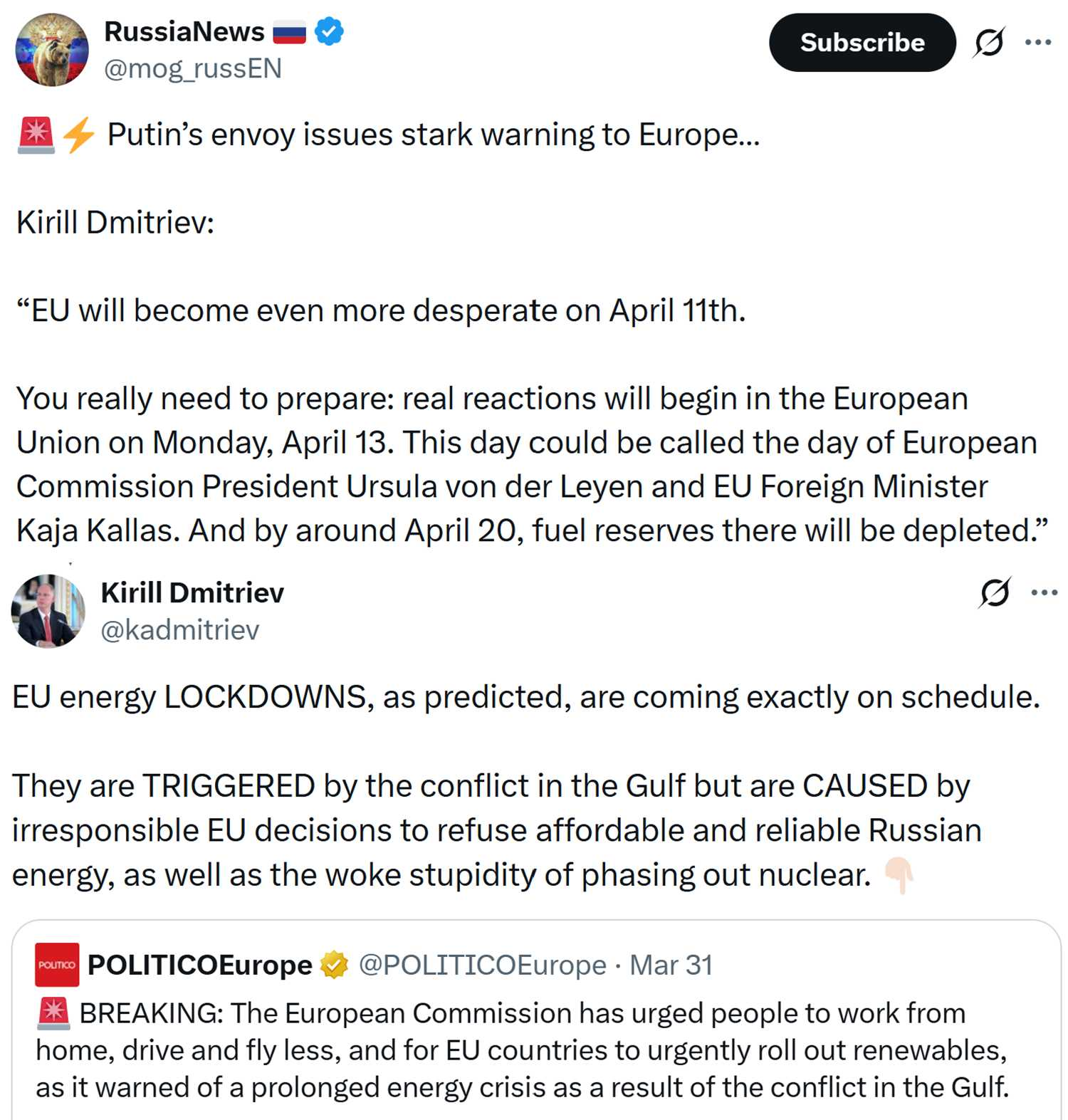Go to the @kadmitriev handle

(x=180, y=630)
